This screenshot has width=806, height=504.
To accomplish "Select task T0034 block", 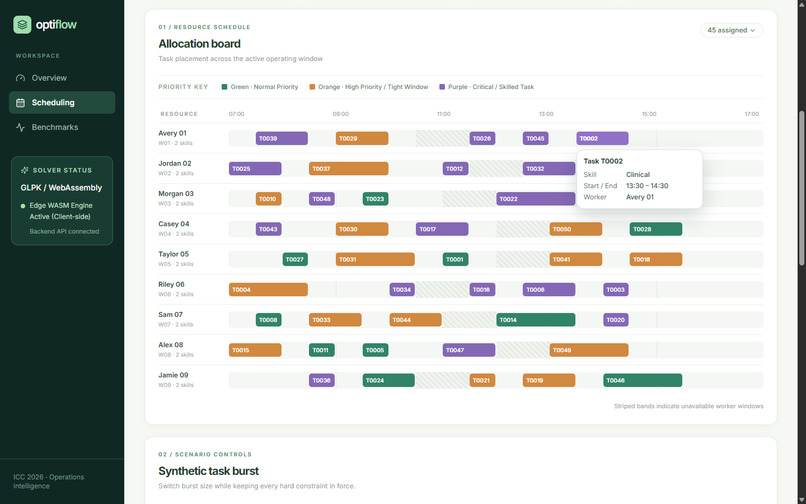I will click(402, 290).
